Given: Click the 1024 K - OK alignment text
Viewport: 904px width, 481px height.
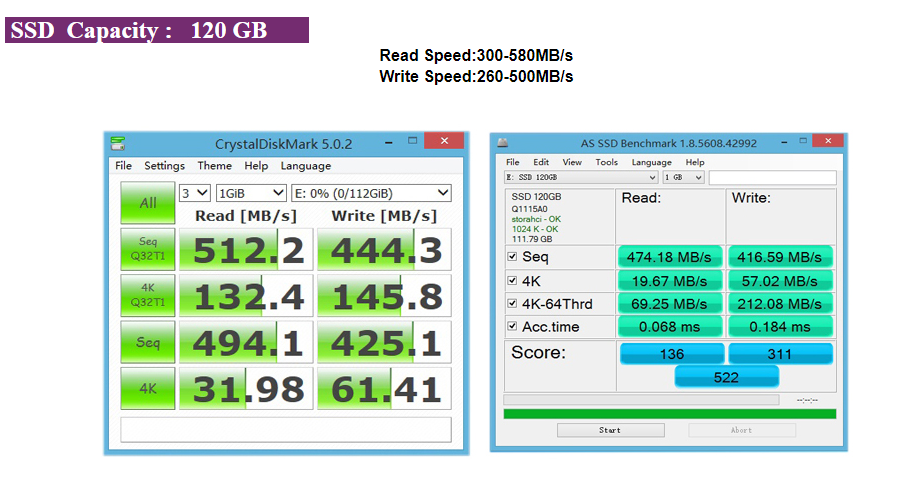Looking at the screenshot, I should pos(535,229).
